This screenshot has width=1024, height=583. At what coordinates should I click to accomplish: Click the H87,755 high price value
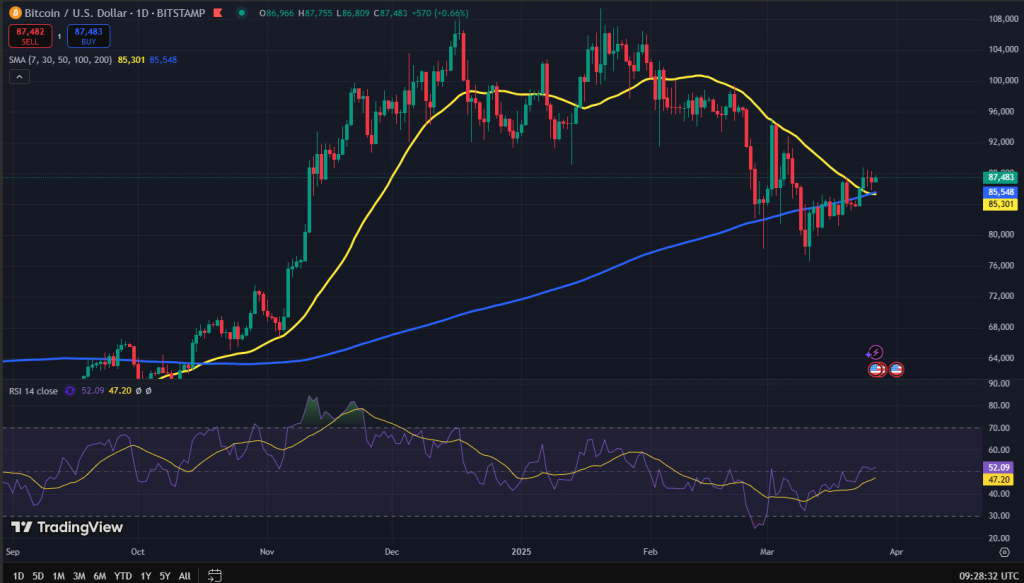(315, 13)
